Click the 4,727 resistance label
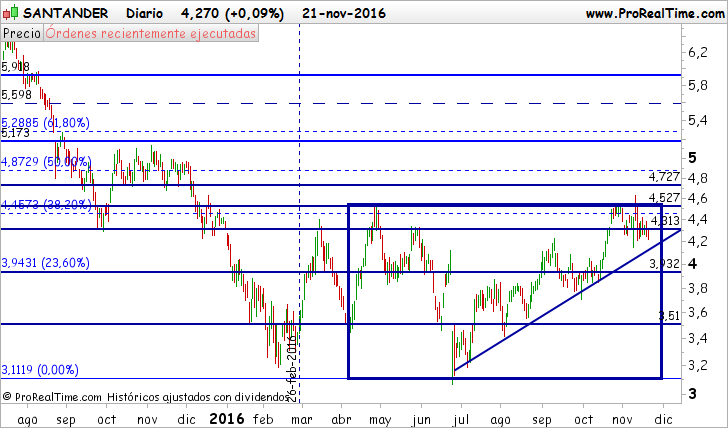The image size is (728, 428). pyautogui.click(x=664, y=177)
